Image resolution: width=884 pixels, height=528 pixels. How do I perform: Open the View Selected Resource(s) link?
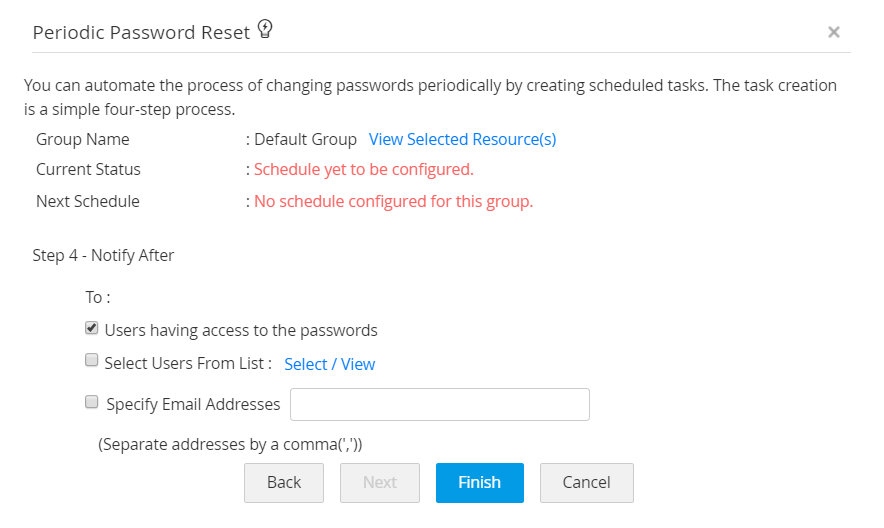coord(462,139)
